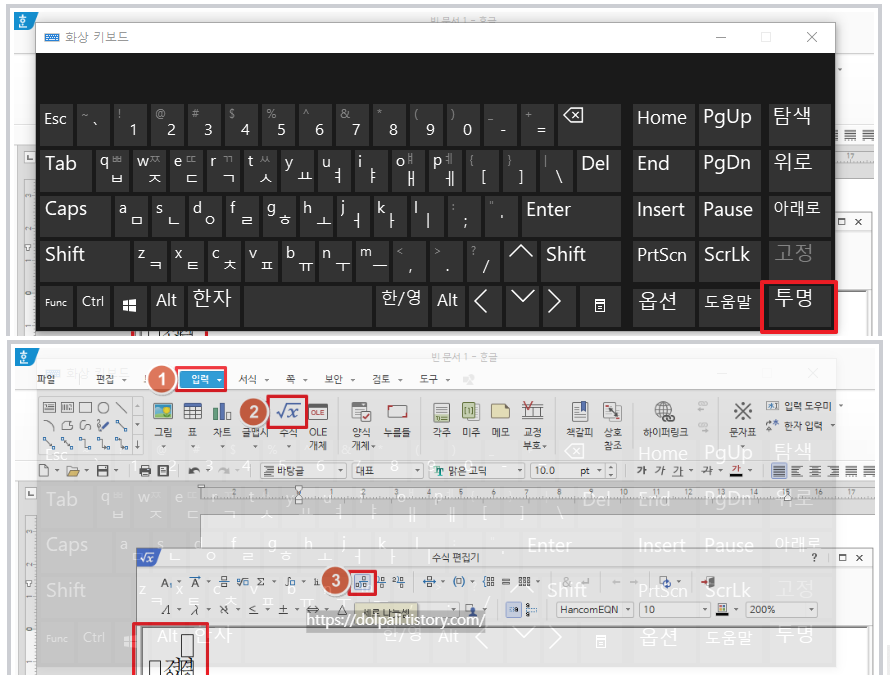This screenshot has width=890, height=675.
Task: Click the ≤ relation symbols icon
Action: tap(253, 610)
